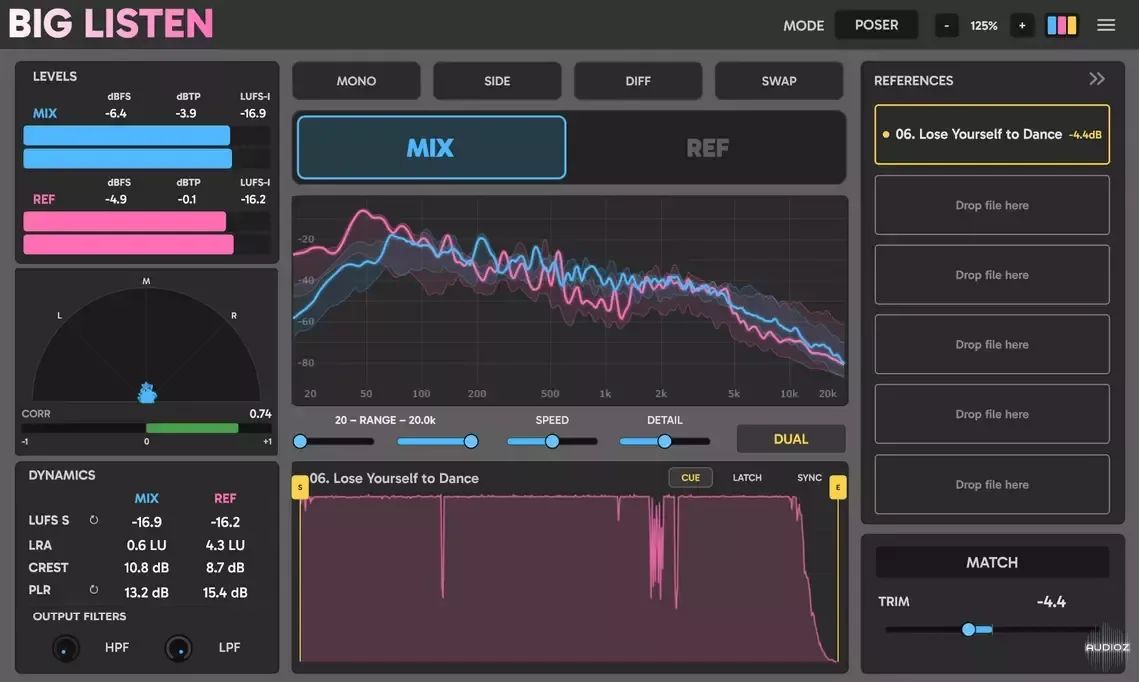The height and width of the screenshot is (682, 1140).
Task: Enable the CUE option
Action: (691, 478)
